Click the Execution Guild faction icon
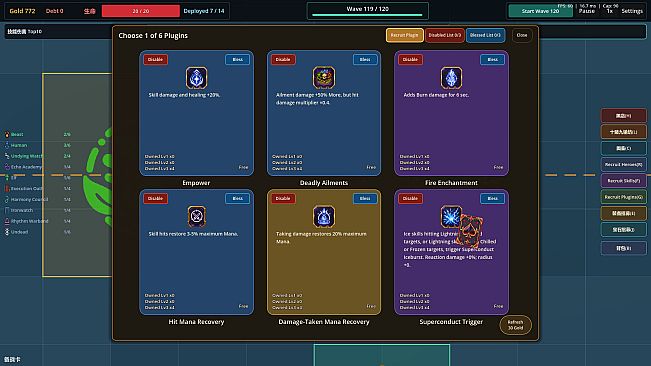The image size is (651, 366). point(7,188)
